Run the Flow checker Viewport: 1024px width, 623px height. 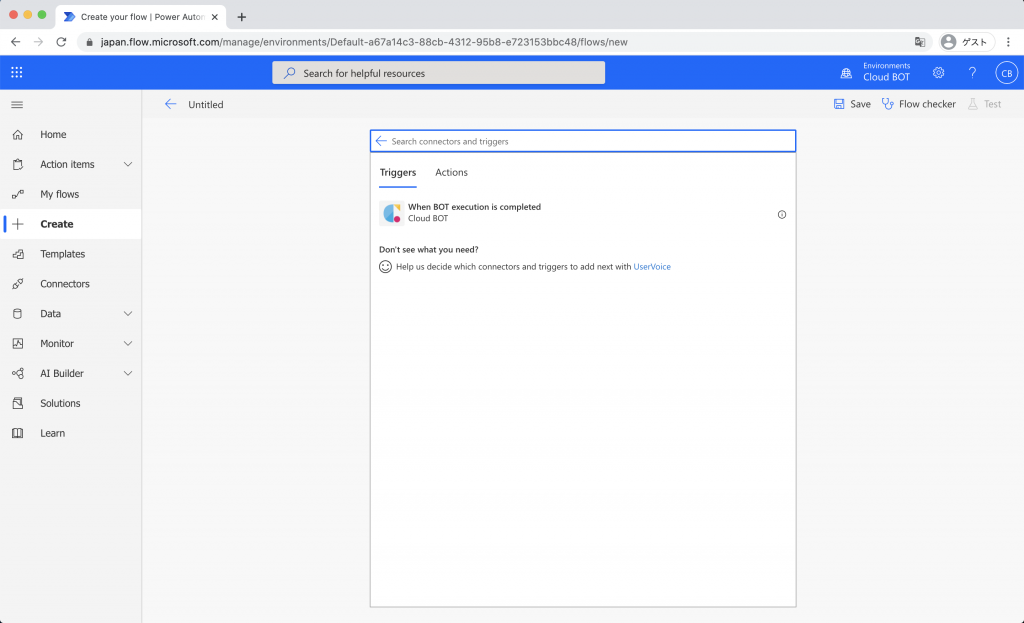(x=919, y=104)
